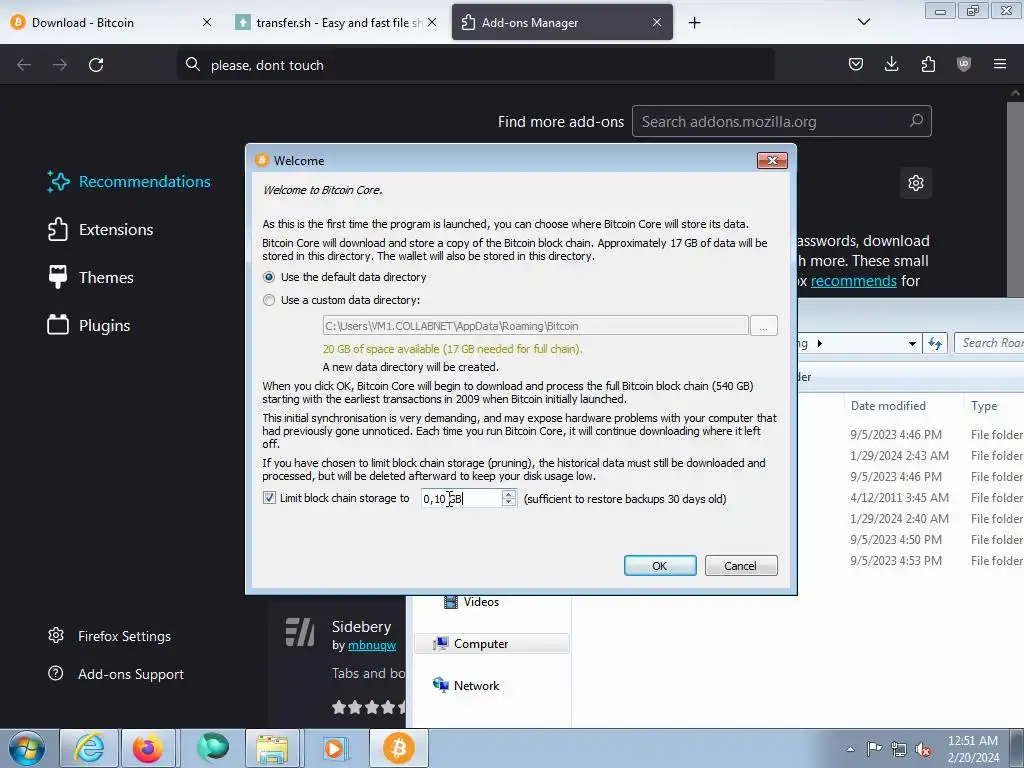Viewport: 1024px width, 768px height.
Task: Click Cancel in the Welcome dialog
Action: [x=741, y=566]
